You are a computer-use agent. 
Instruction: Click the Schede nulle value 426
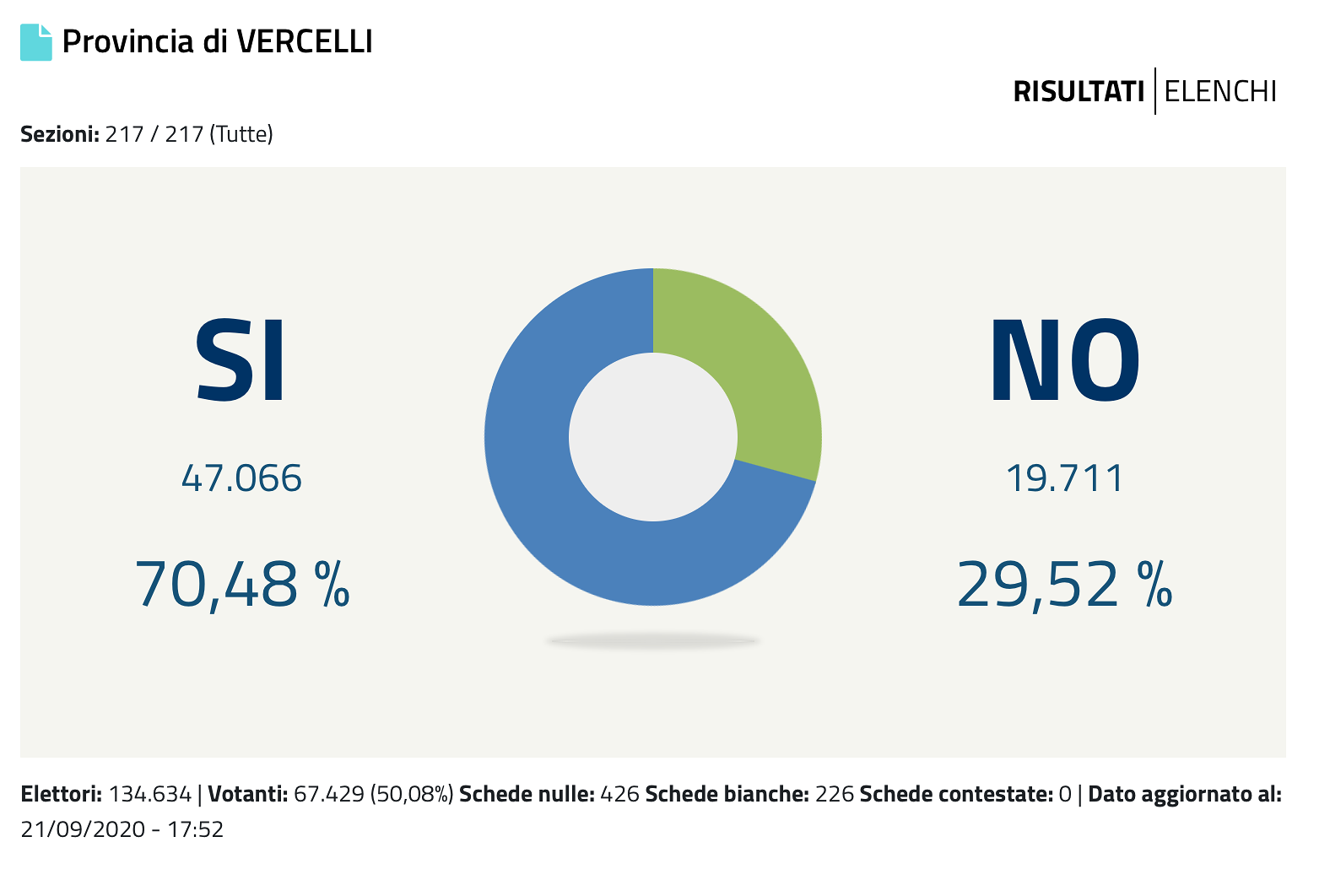point(619,794)
